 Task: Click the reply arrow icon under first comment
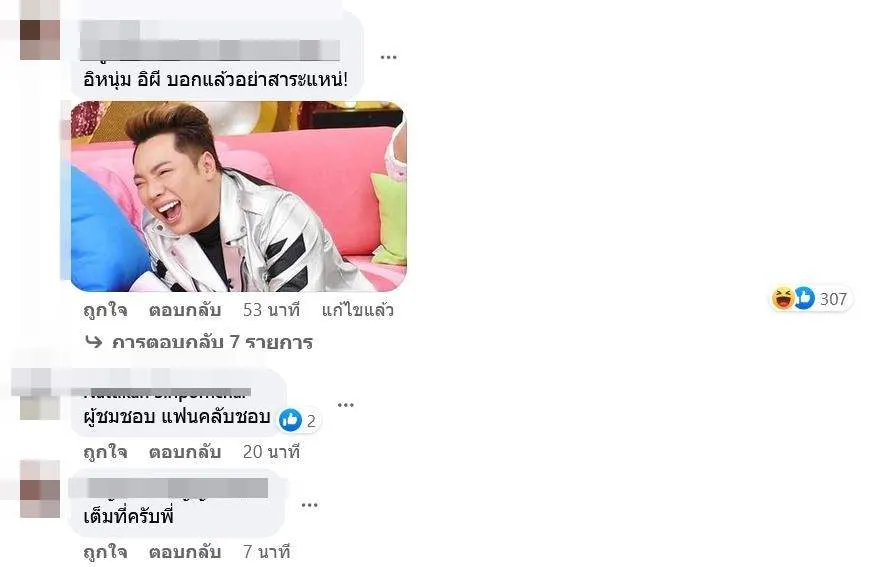94,341
